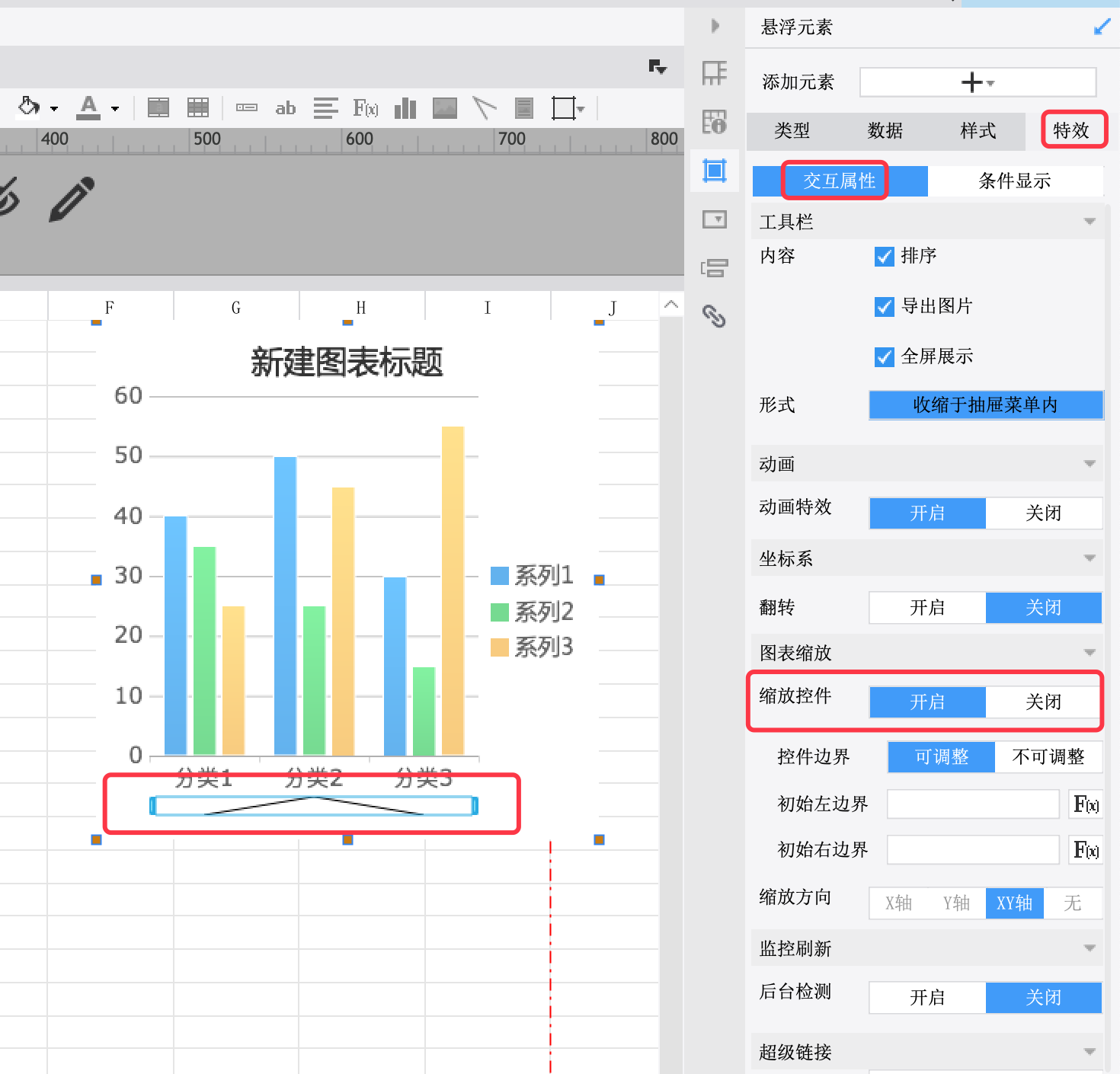
Task: Uncheck the 全屏展示 checkbox
Action: pos(885,357)
